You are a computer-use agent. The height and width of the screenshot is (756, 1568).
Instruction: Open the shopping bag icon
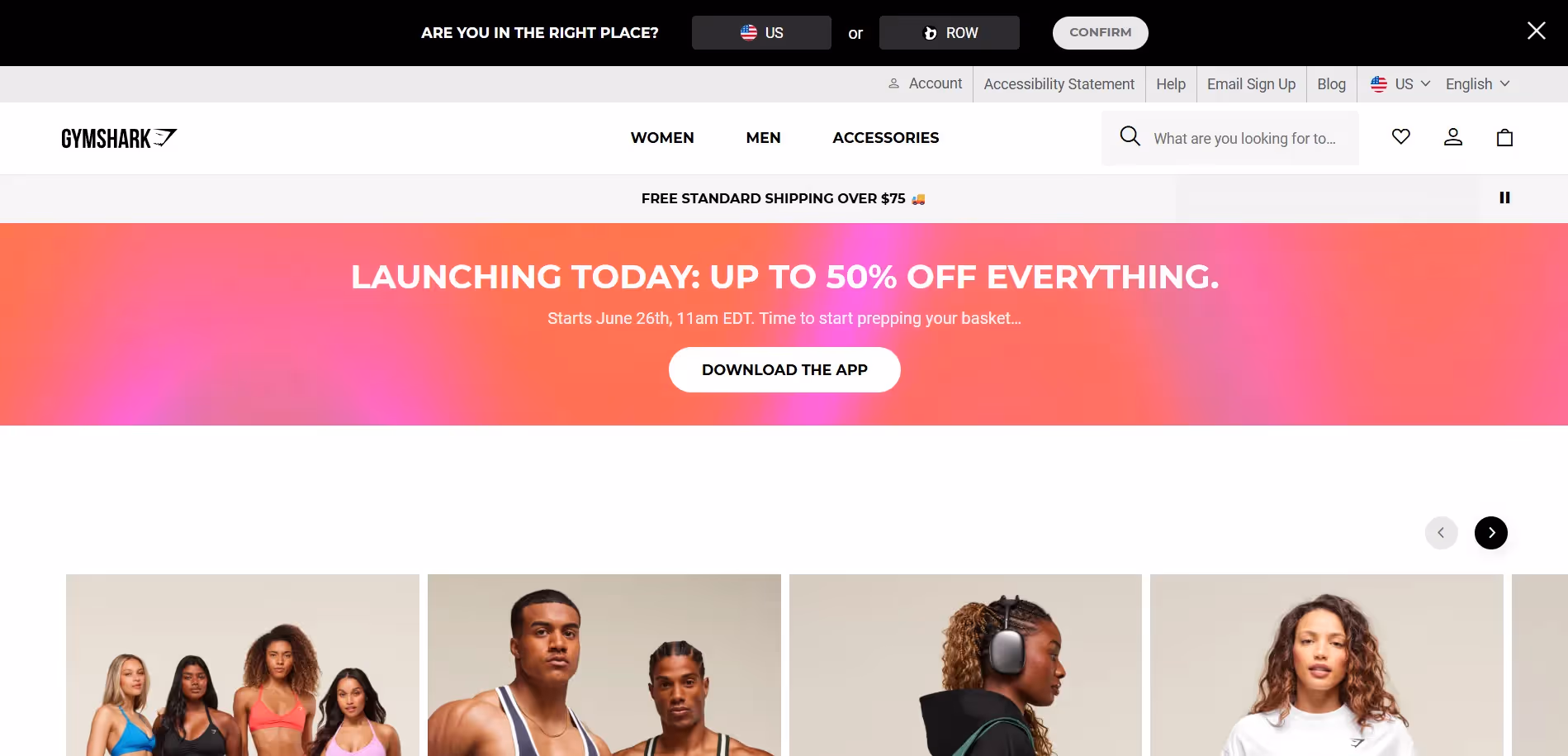[1504, 137]
